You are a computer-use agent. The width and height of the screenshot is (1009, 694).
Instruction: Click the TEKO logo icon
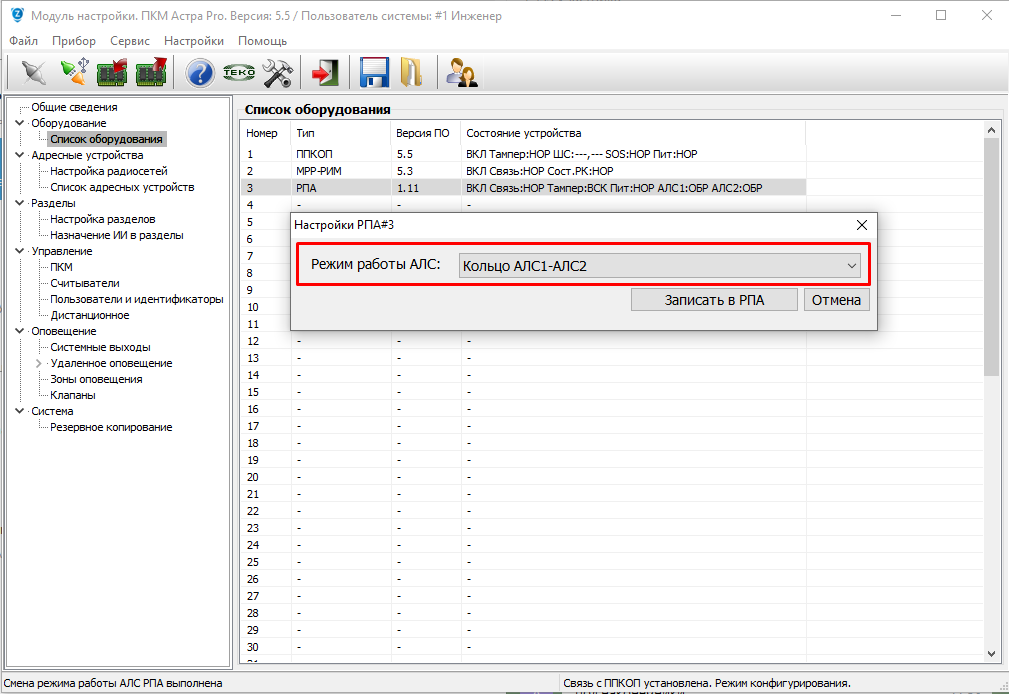(239, 73)
